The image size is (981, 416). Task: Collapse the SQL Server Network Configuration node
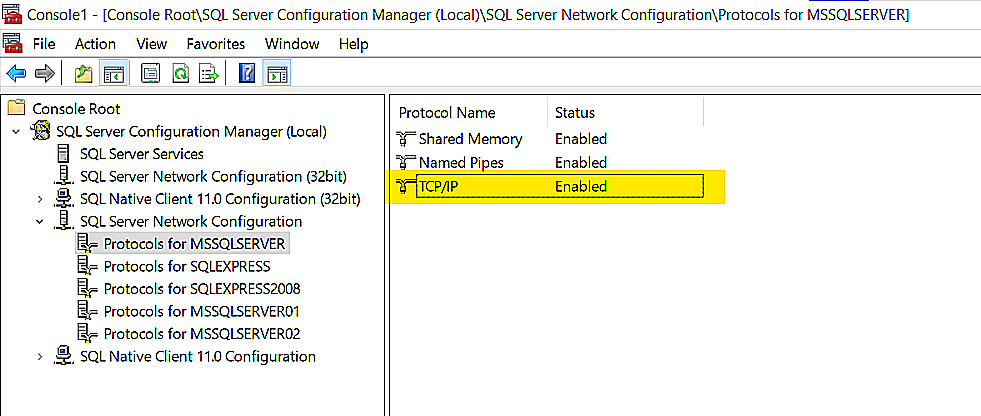40,222
